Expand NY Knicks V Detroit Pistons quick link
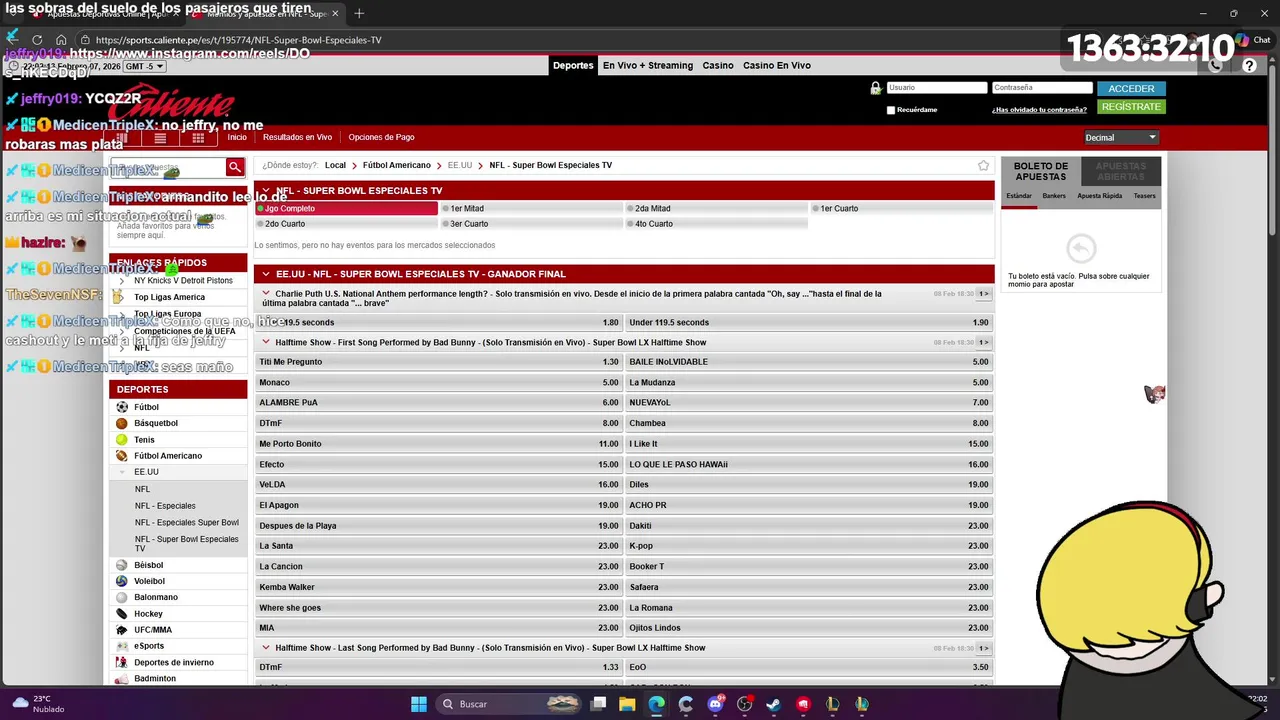1280x720 pixels. point(122,281)
